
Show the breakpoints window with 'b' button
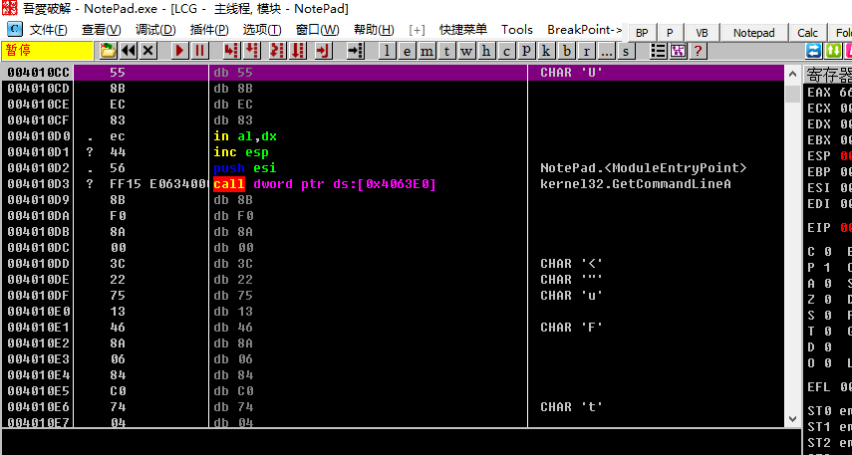tap(567, 50)
